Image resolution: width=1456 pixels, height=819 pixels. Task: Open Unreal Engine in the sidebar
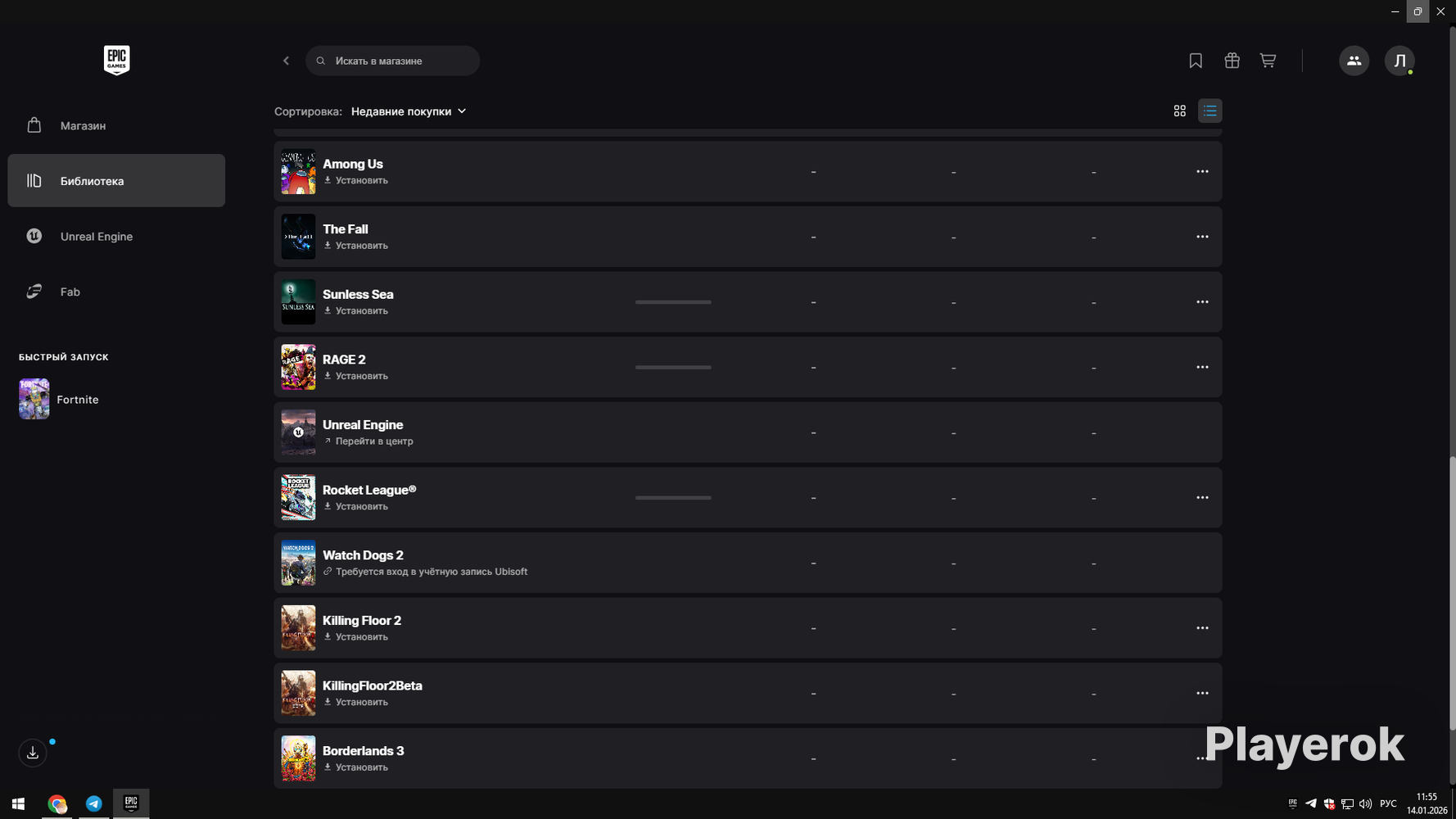pos(116,237)
